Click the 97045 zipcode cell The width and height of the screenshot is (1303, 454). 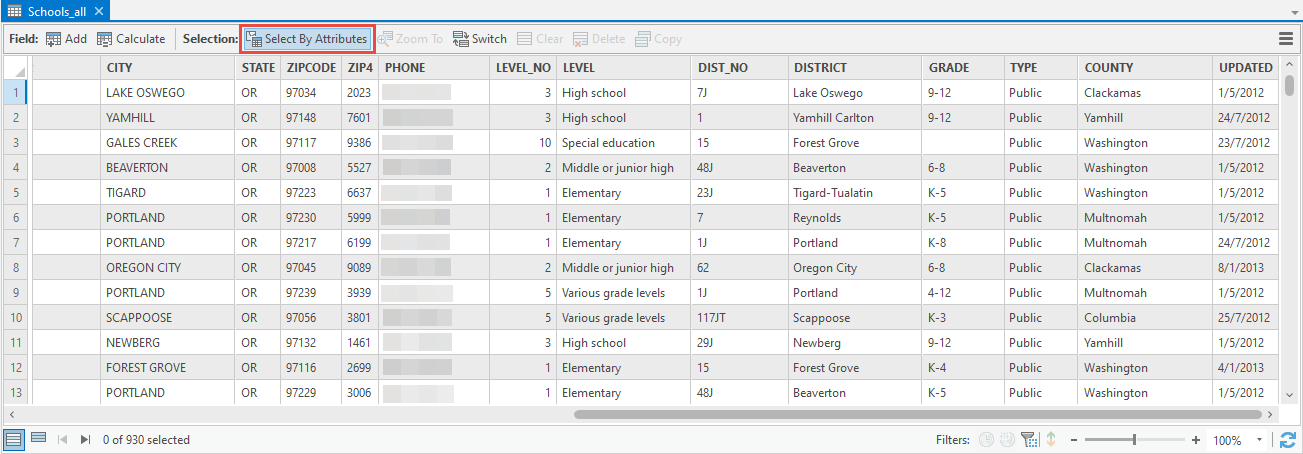point(310,268)
